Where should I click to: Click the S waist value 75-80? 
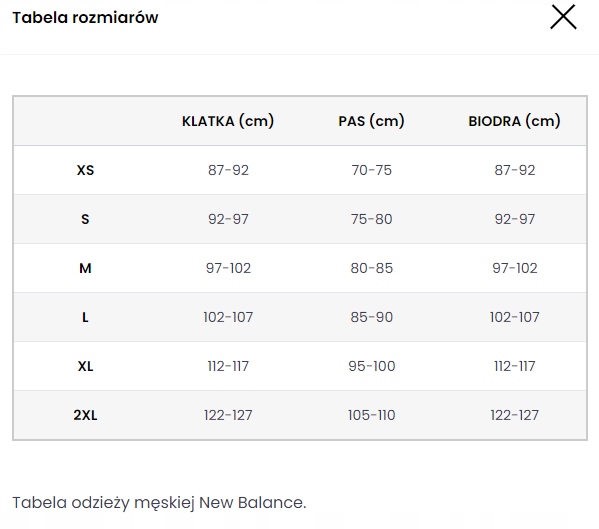371,219
